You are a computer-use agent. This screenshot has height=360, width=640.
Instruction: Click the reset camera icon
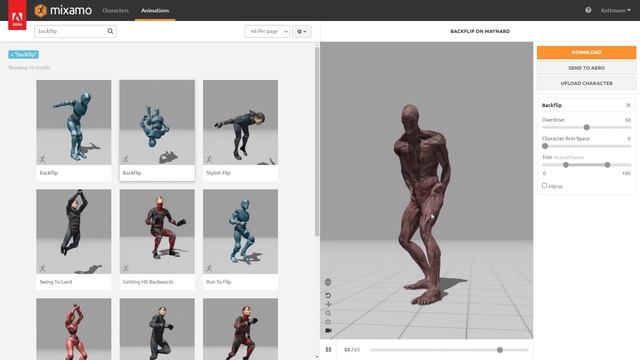pos(328,295)
